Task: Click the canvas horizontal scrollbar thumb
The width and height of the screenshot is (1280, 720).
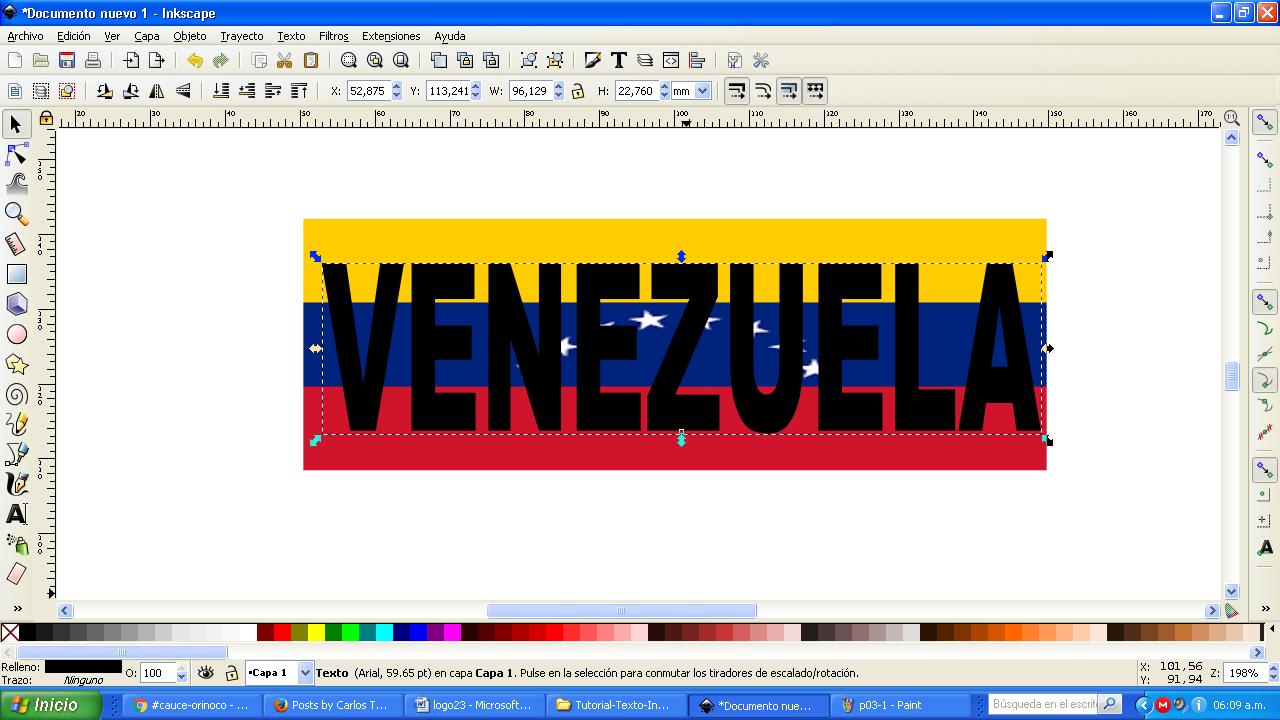Action: click(621, 610)
